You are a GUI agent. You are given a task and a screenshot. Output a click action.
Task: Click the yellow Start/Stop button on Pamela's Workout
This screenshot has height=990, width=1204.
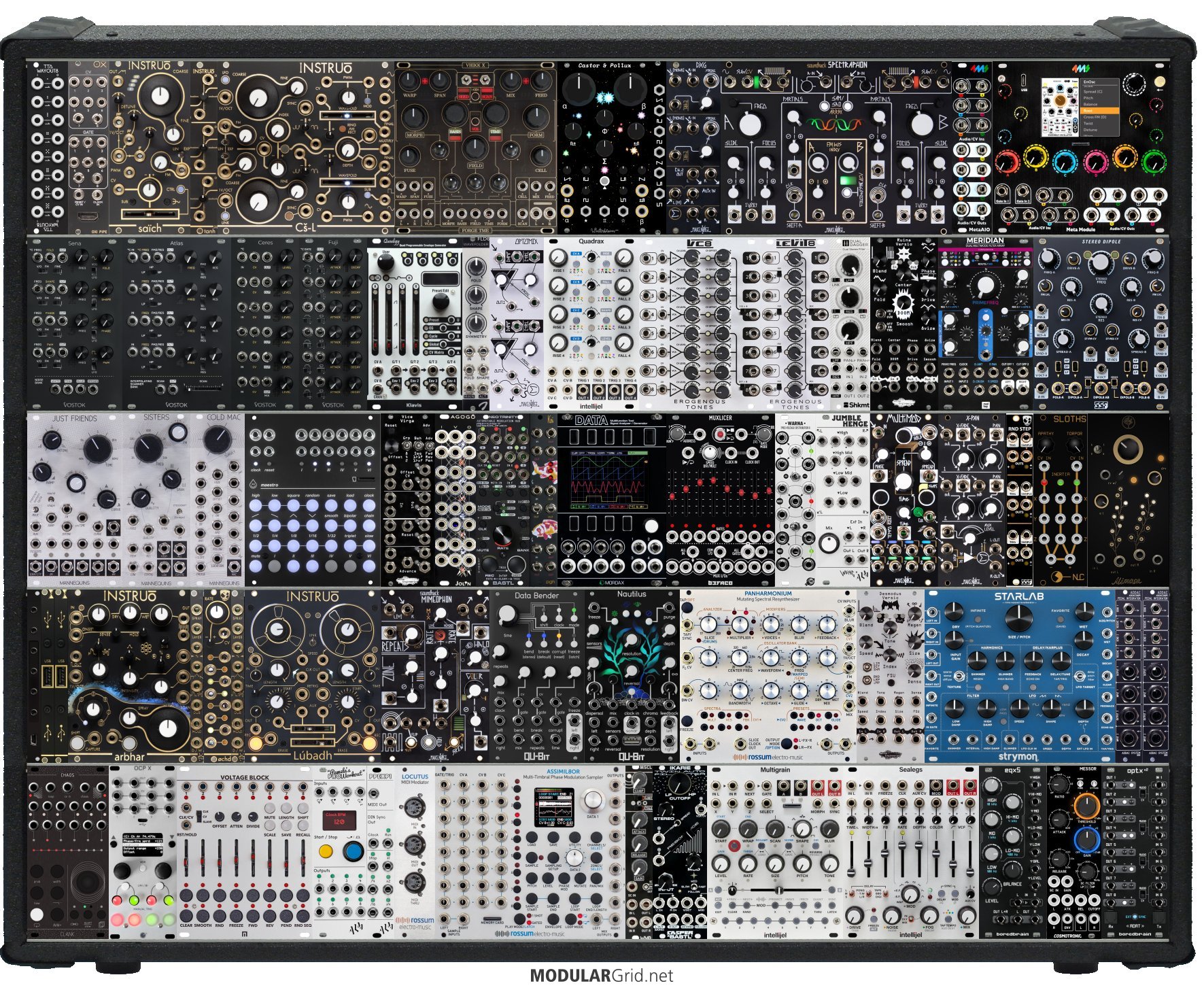[327, 850]
